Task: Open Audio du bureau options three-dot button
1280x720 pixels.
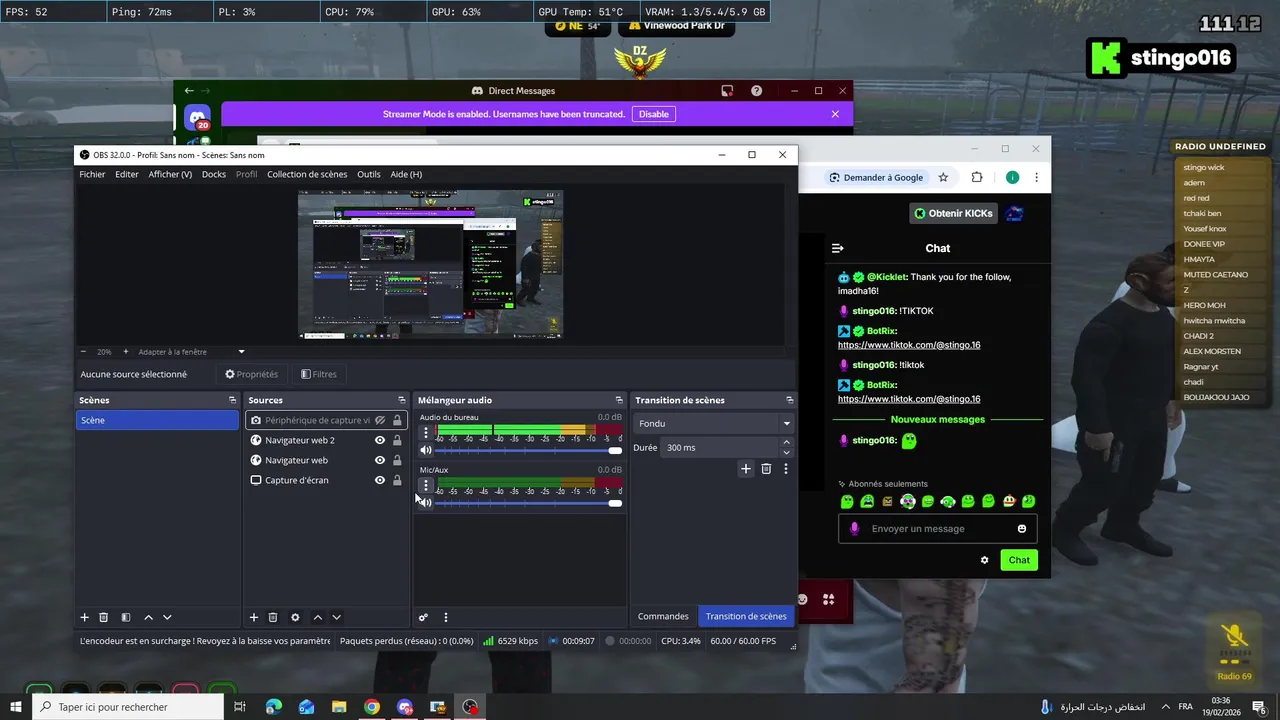Action: pyautogui.click(x=426, y=433)
